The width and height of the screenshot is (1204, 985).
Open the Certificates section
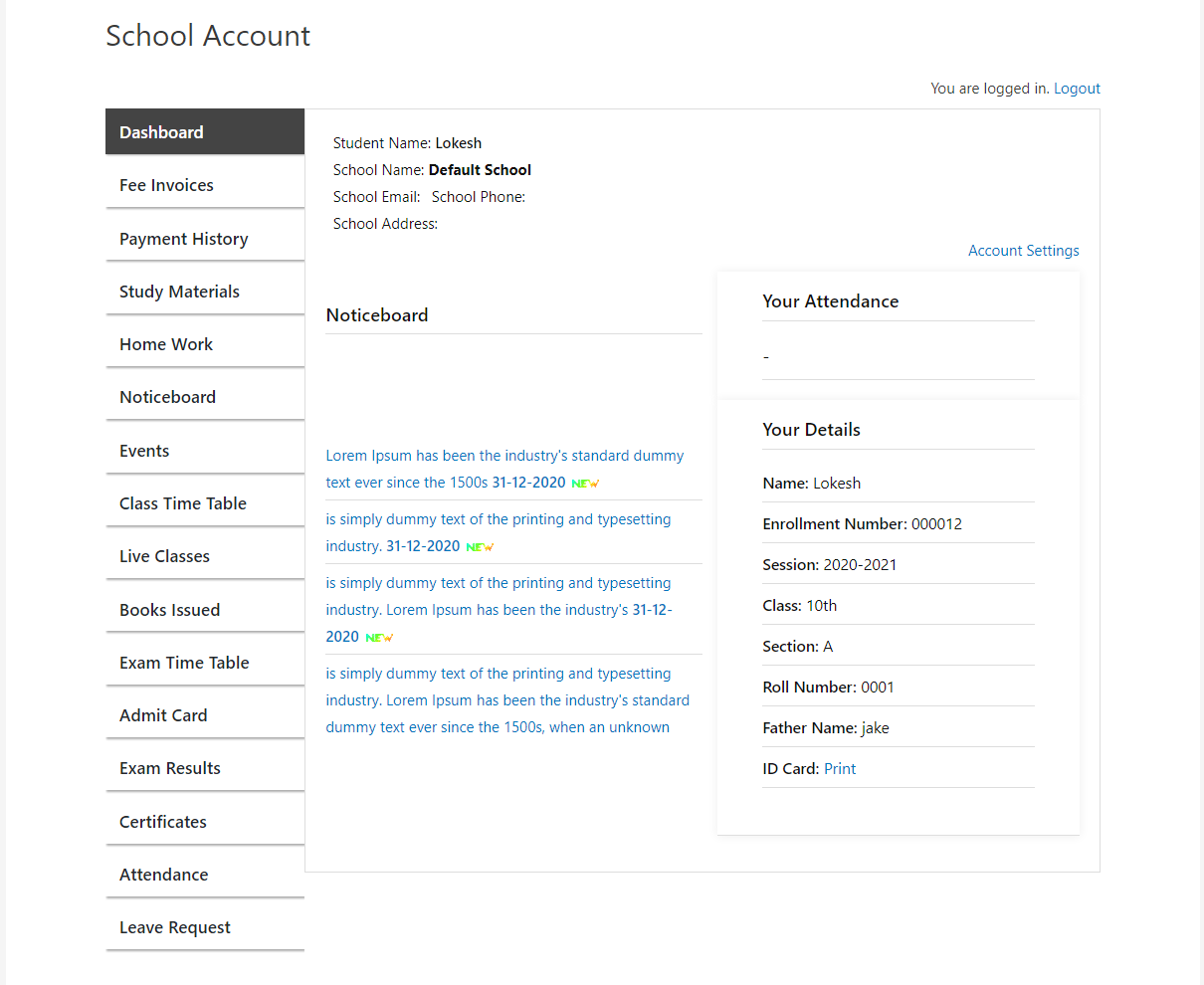162,821
